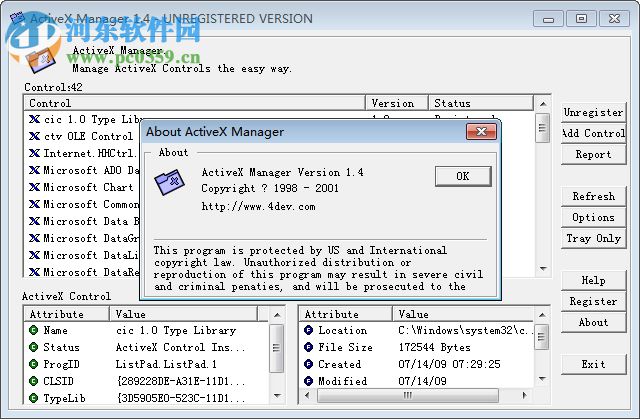
Task: Sort by the Status column header
Action: (481, 103)
